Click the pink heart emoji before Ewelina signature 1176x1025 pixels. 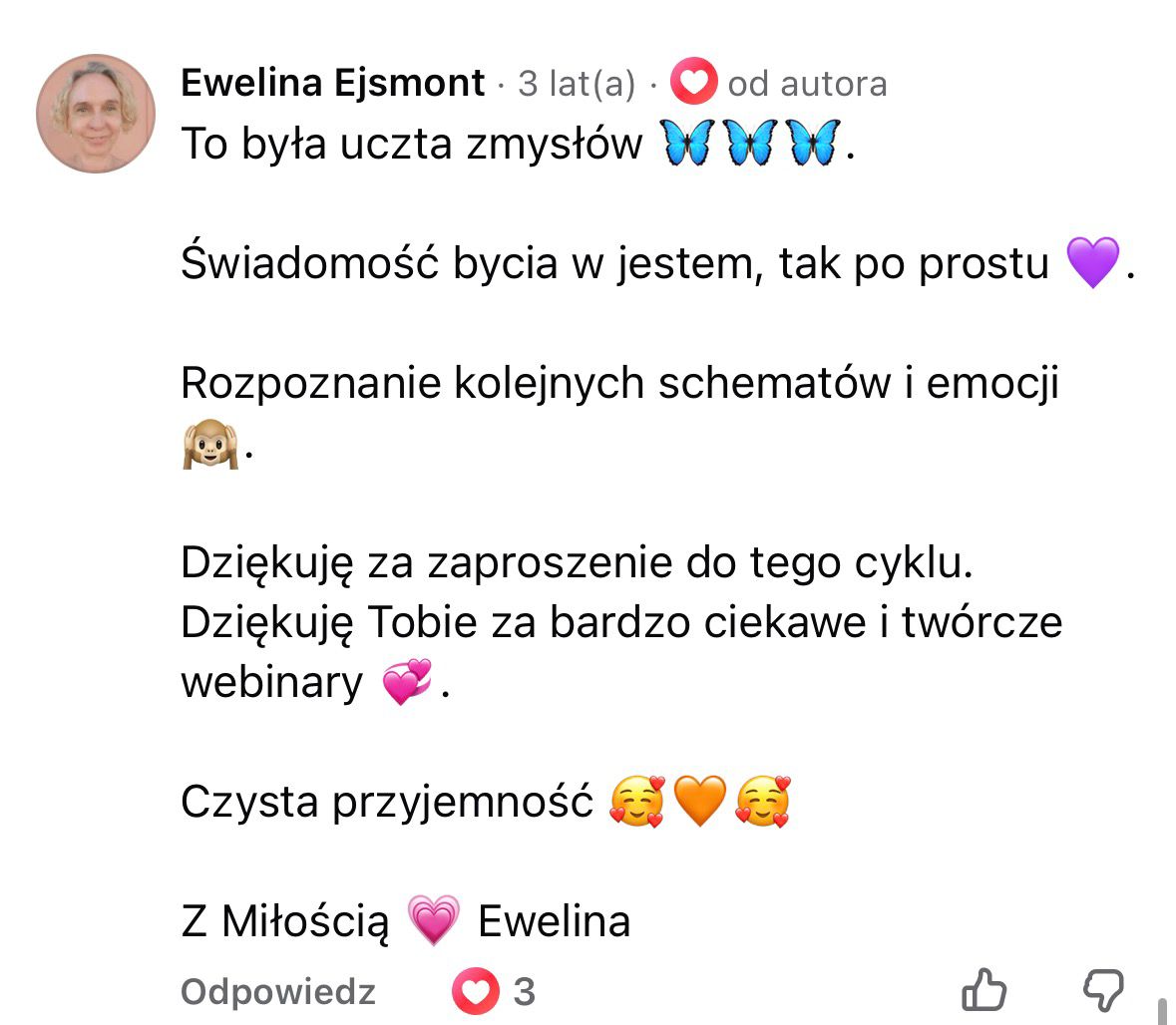433,920
